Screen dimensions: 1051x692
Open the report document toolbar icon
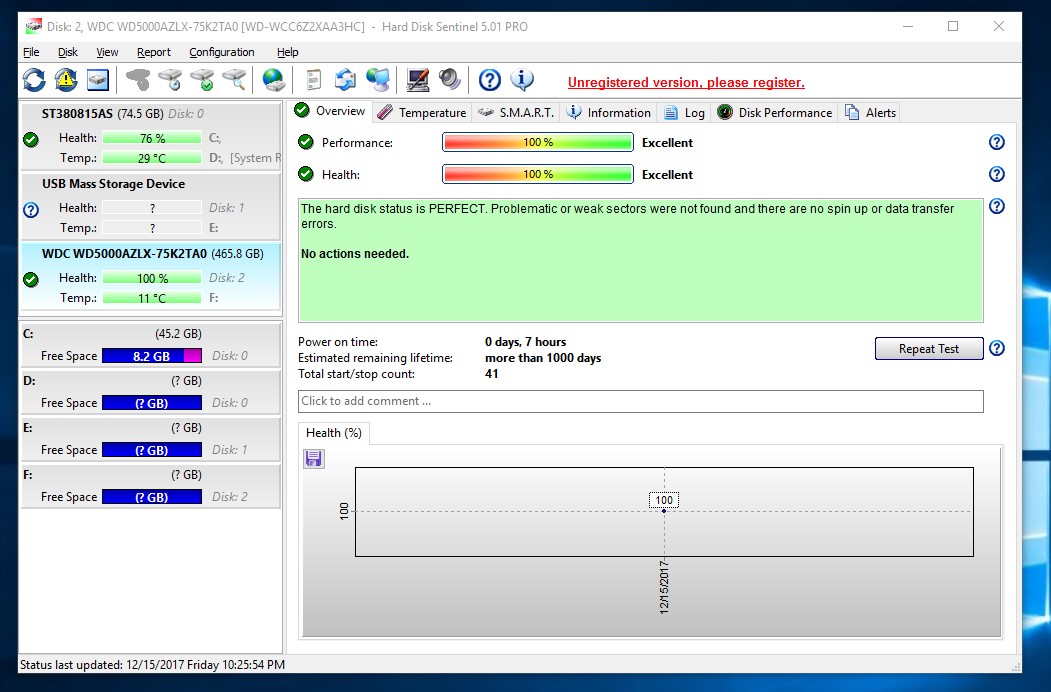pyautogui.click(x=314, y=80)
